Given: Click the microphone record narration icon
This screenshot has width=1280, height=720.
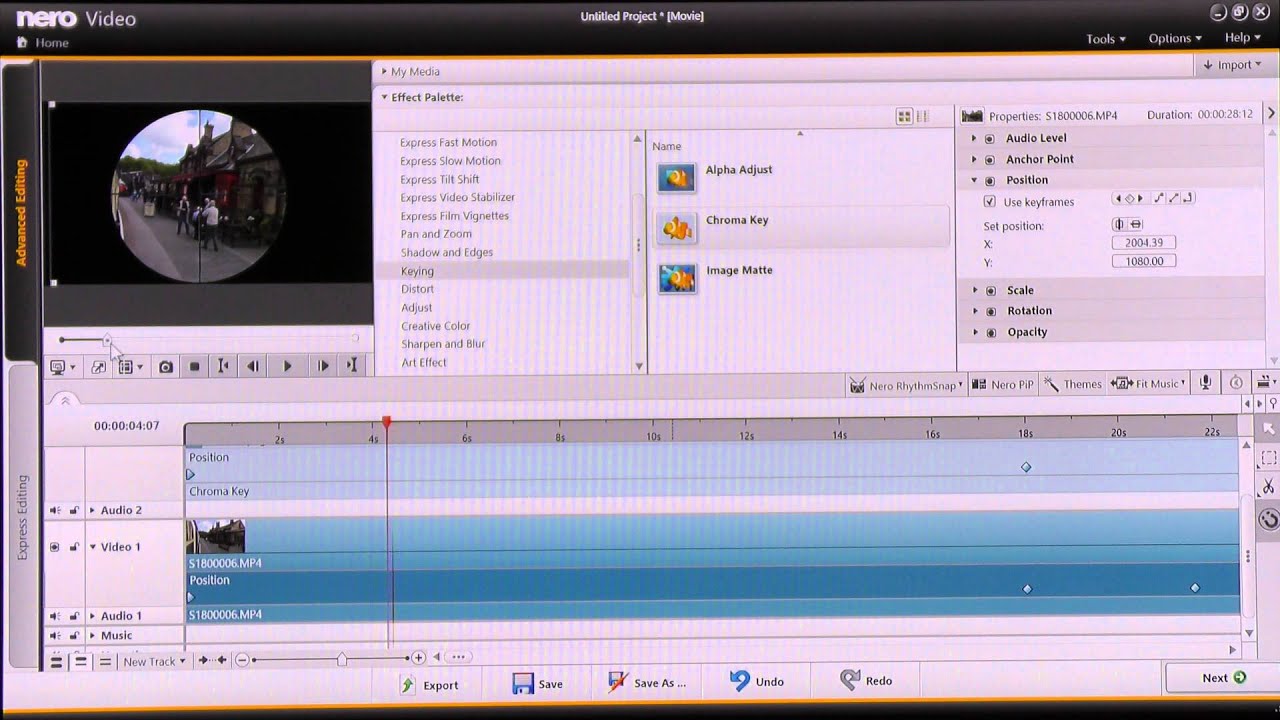Looking at the screenshot, I should tap(1206, 383).
